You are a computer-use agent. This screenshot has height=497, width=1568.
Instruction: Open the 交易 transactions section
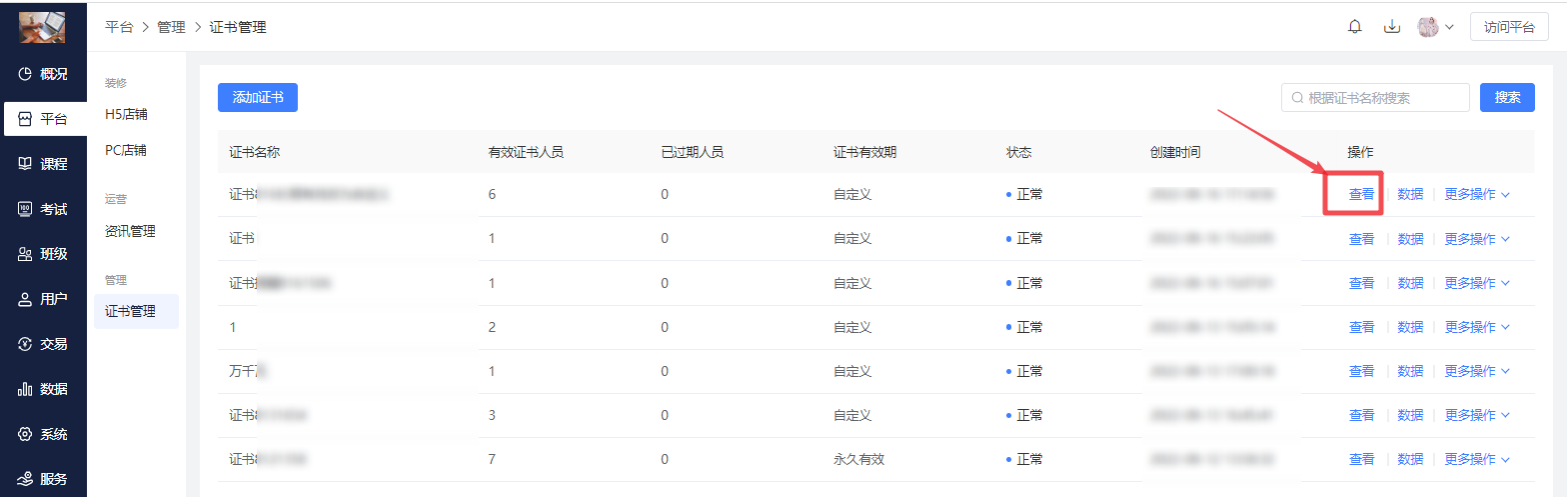coord(43,344)
